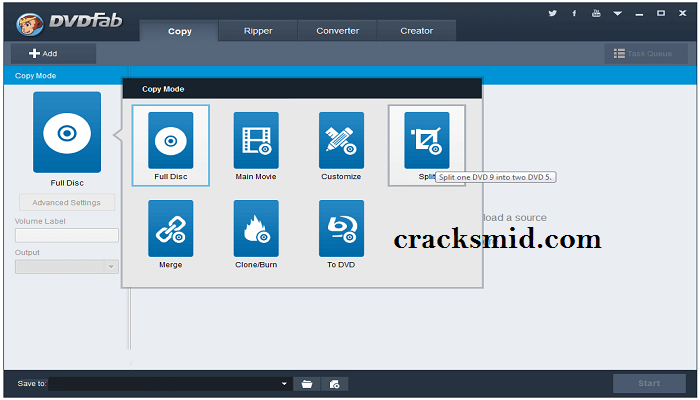
Task: Click the large Full Disc mode switcher
Action: click(67, 132)
